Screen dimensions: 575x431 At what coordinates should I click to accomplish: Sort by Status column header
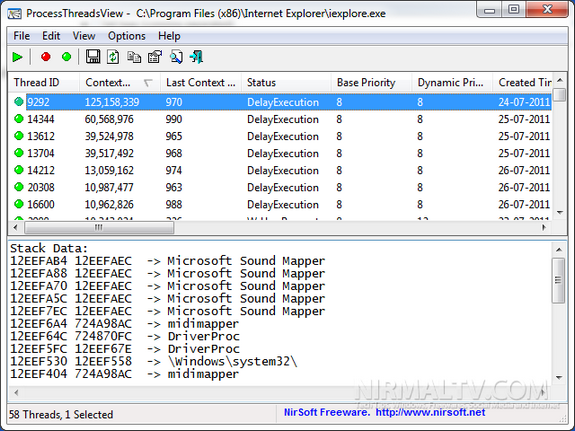pos(286,83)
